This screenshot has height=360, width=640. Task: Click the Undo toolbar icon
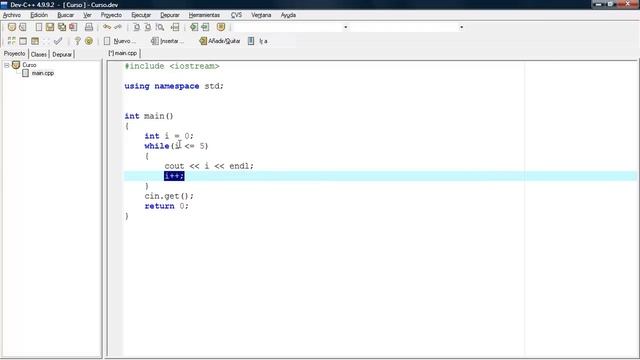click(x=107, y=27)
